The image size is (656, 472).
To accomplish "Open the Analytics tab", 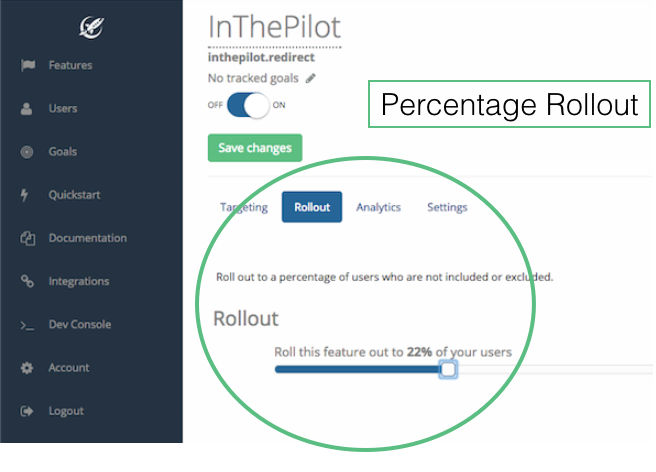I will click(378, 207).
